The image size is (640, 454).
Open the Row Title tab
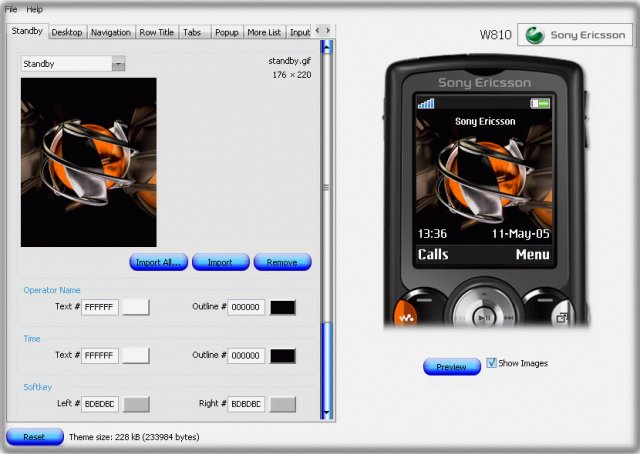pos(157,32)
